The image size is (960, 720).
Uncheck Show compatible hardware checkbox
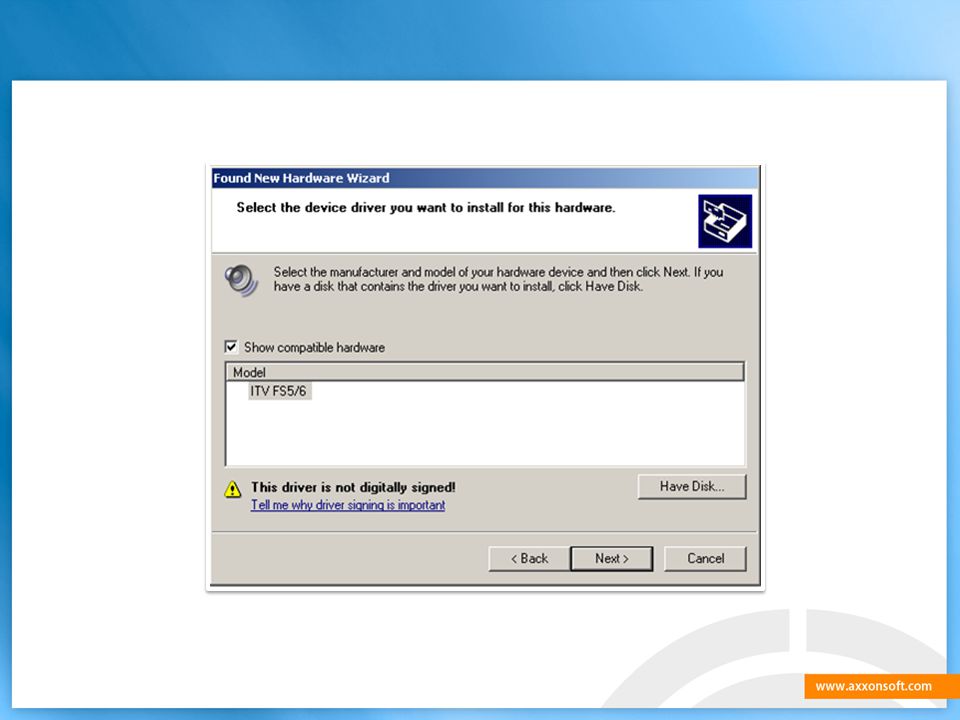pyautogui.click(x=231, y=347)
